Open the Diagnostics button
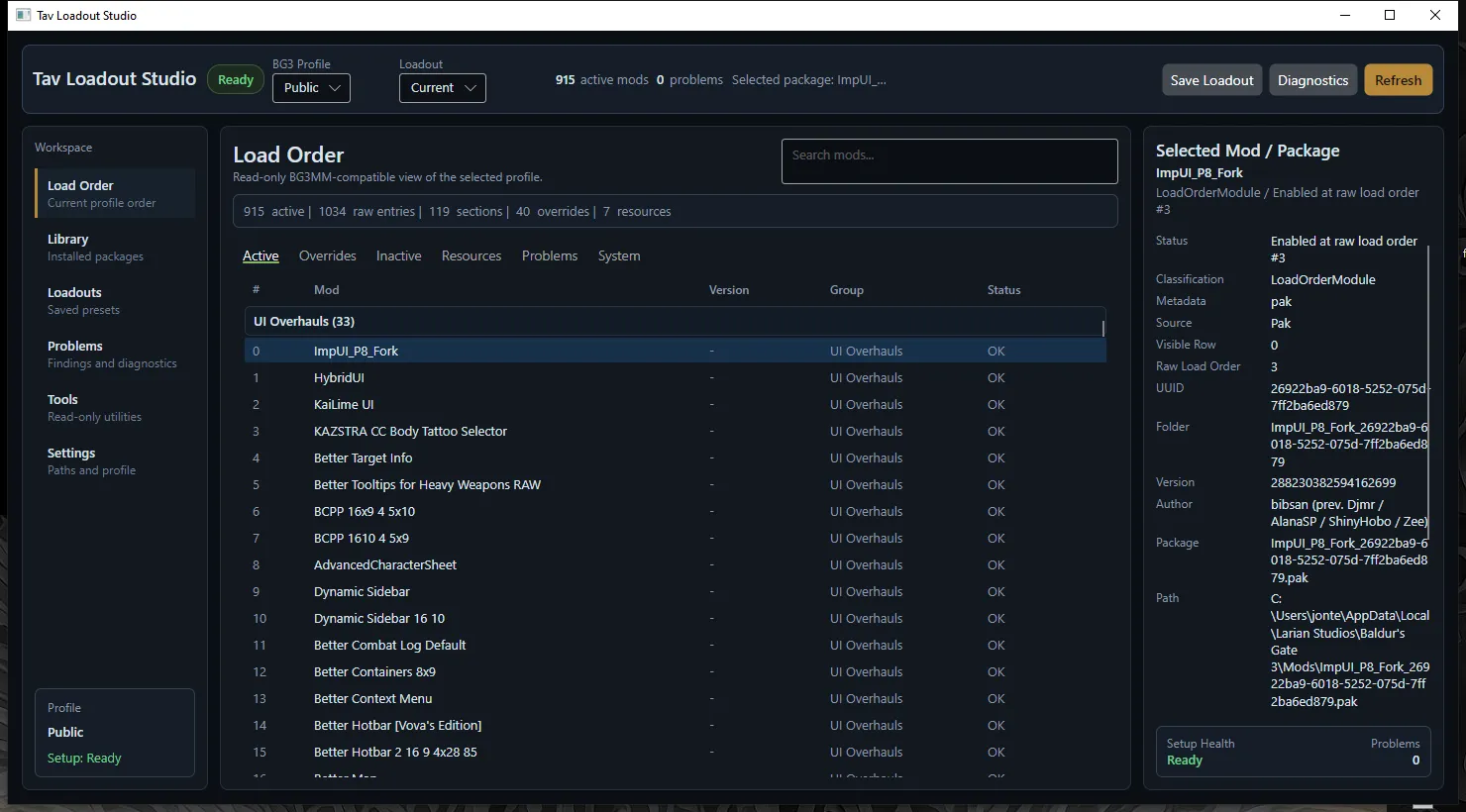 click(1312, 80)
